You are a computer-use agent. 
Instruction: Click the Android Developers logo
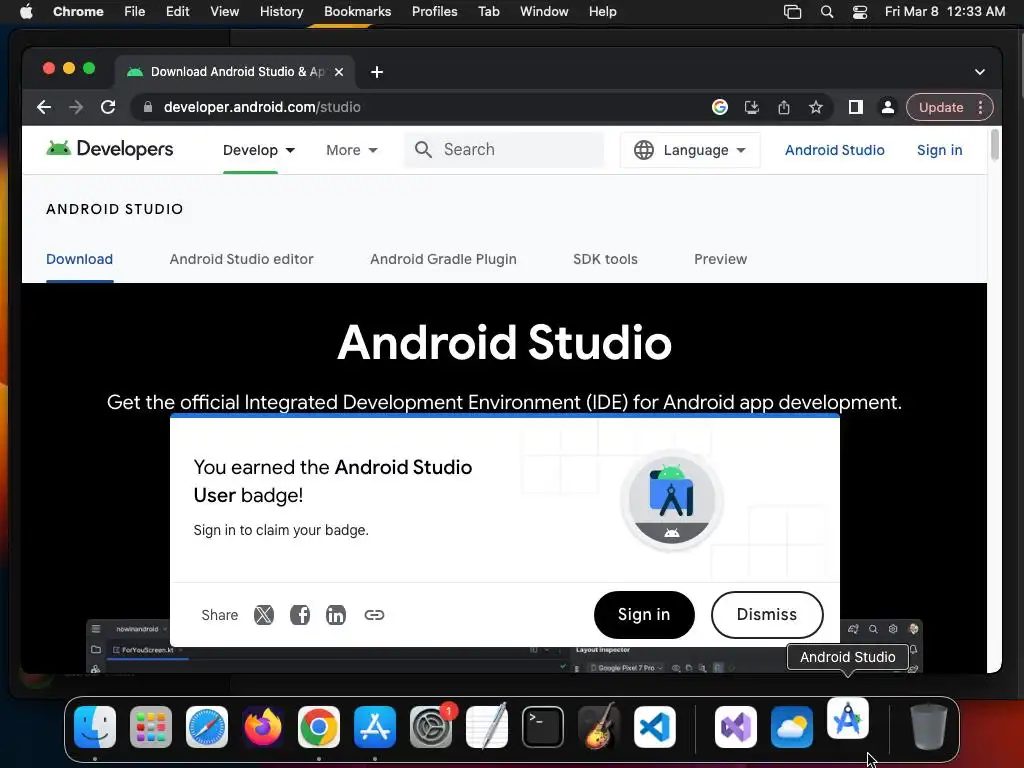coord(110,150)
